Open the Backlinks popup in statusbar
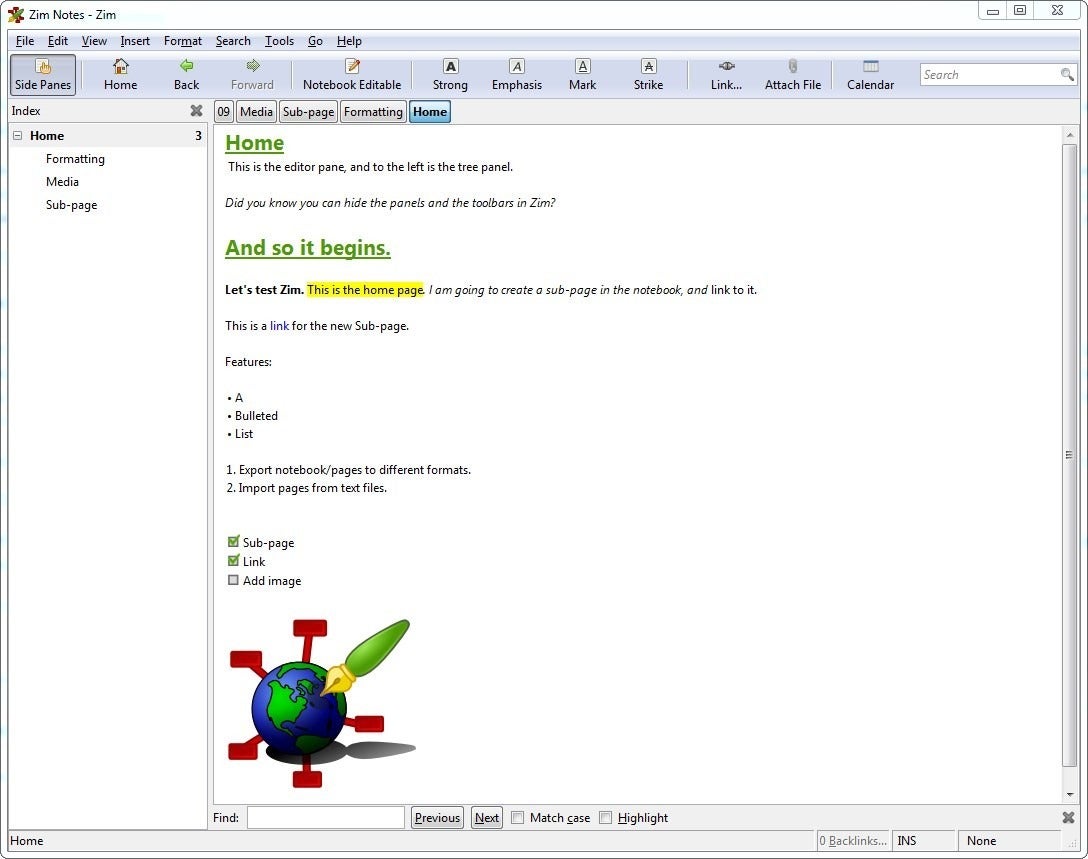 point(851,840)
